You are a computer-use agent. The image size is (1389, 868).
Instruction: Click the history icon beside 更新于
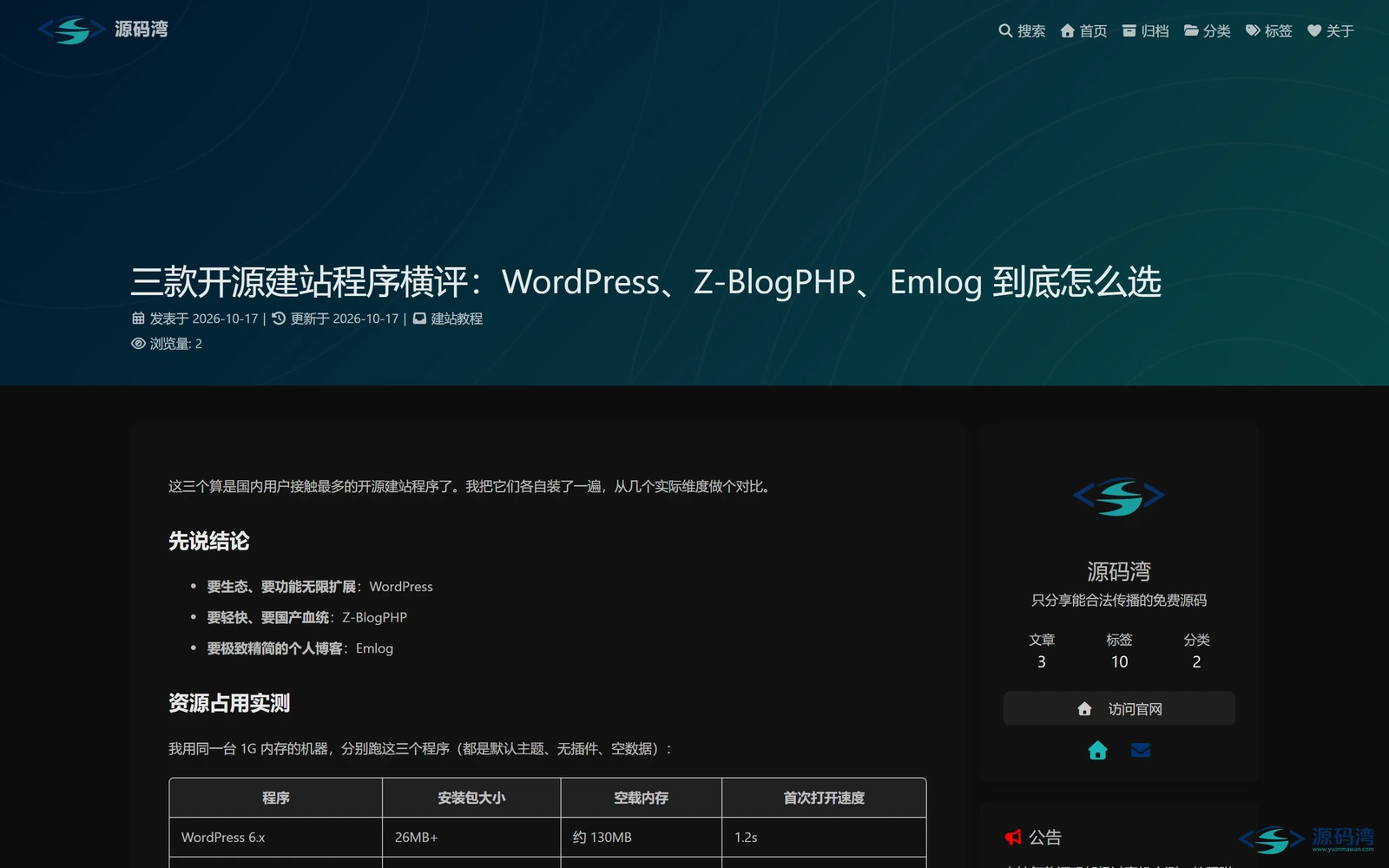tap(279, 319)
